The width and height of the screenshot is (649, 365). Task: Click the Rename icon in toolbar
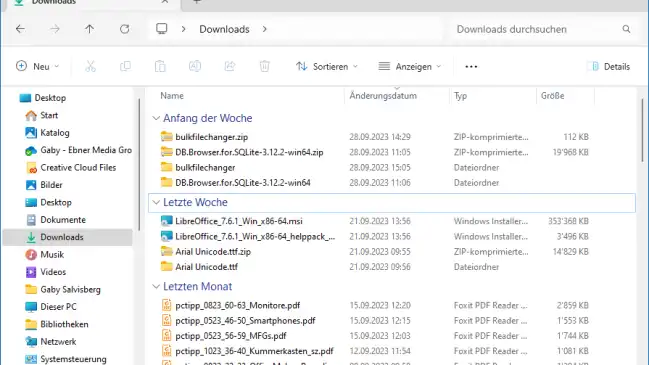point(195,66)
